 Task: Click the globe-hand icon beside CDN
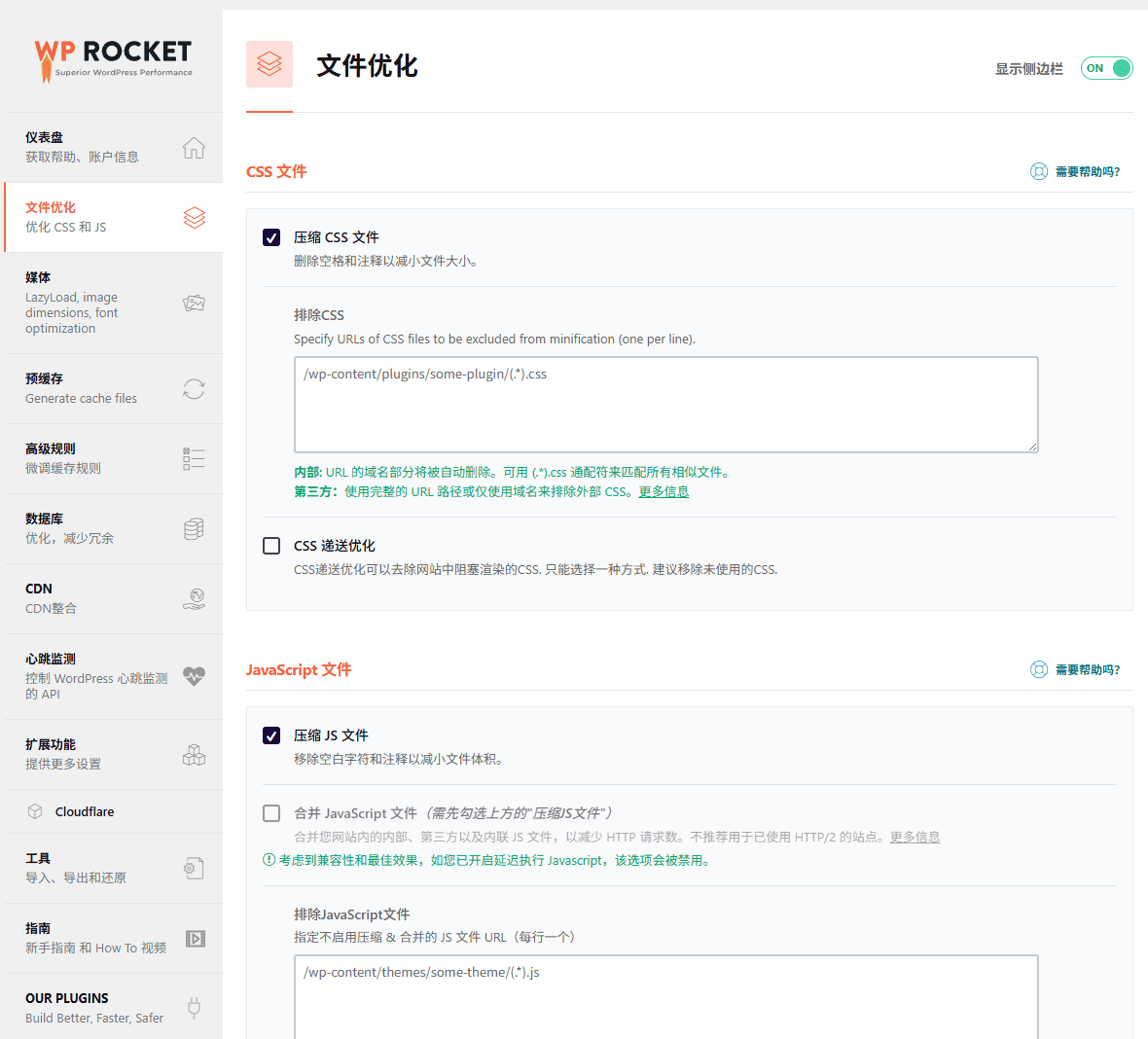pos(194,599)
